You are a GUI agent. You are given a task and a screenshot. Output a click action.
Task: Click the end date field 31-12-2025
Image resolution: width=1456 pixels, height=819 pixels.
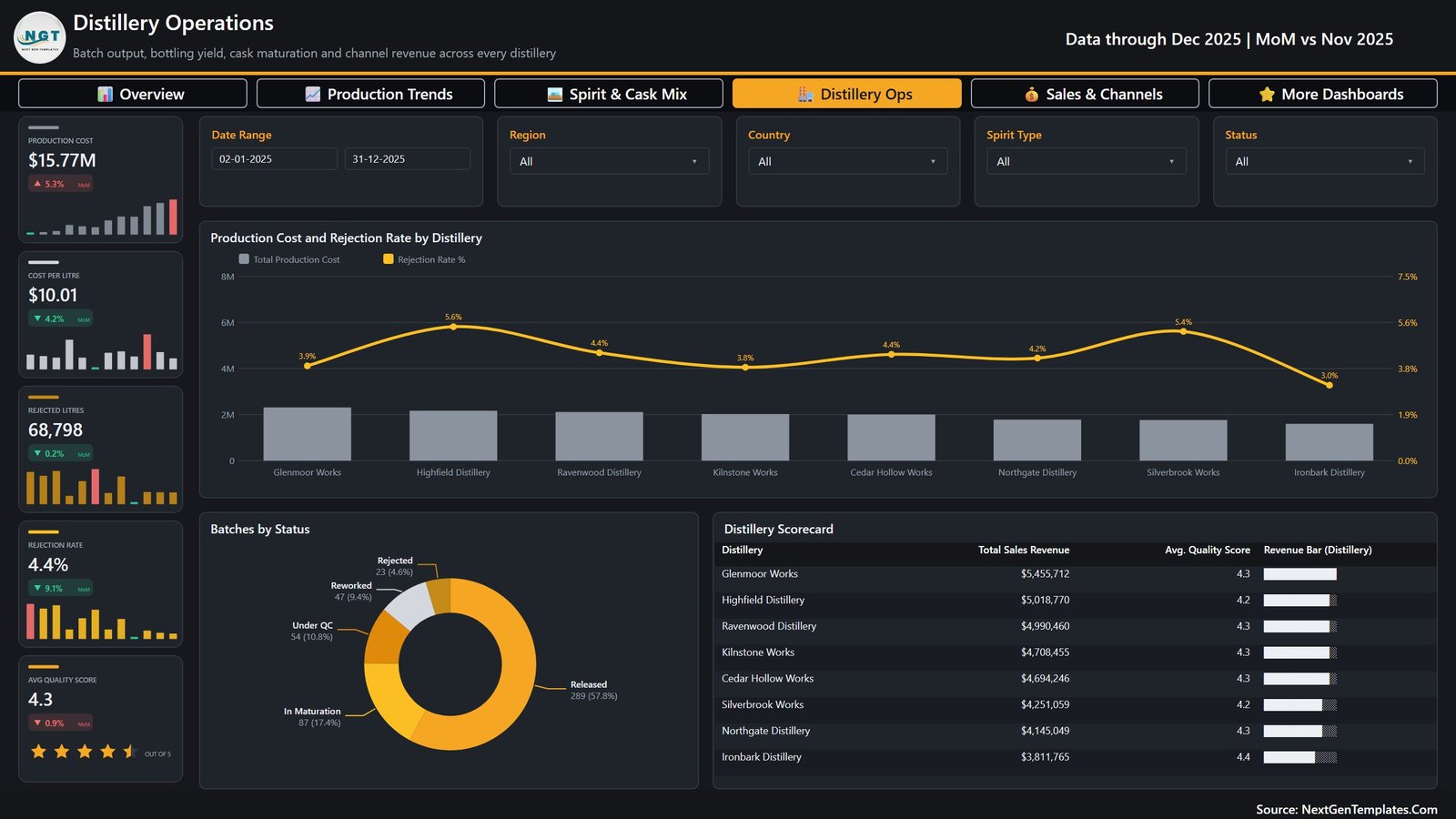coord(408,159)
